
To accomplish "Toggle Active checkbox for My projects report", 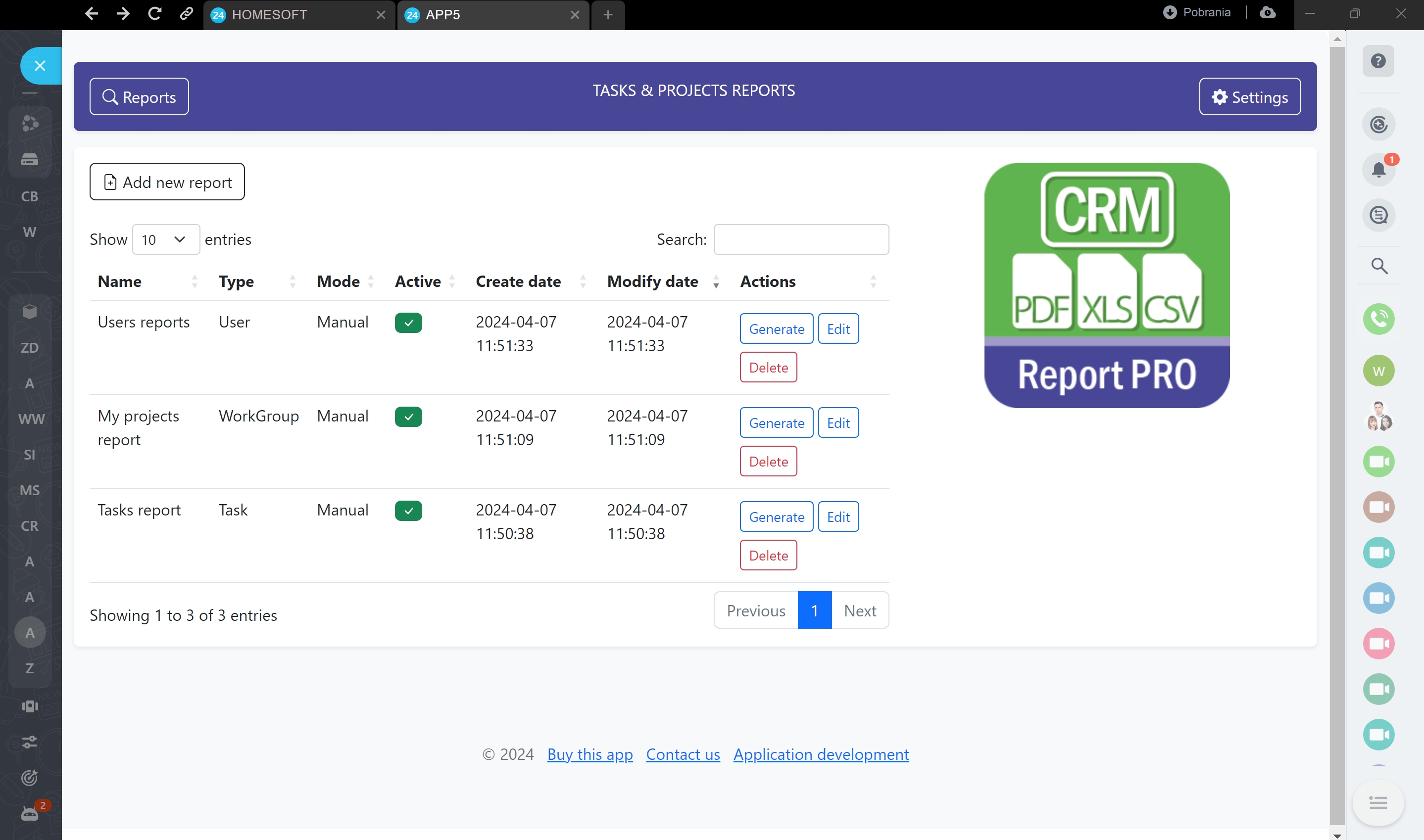I will (408, 417).
